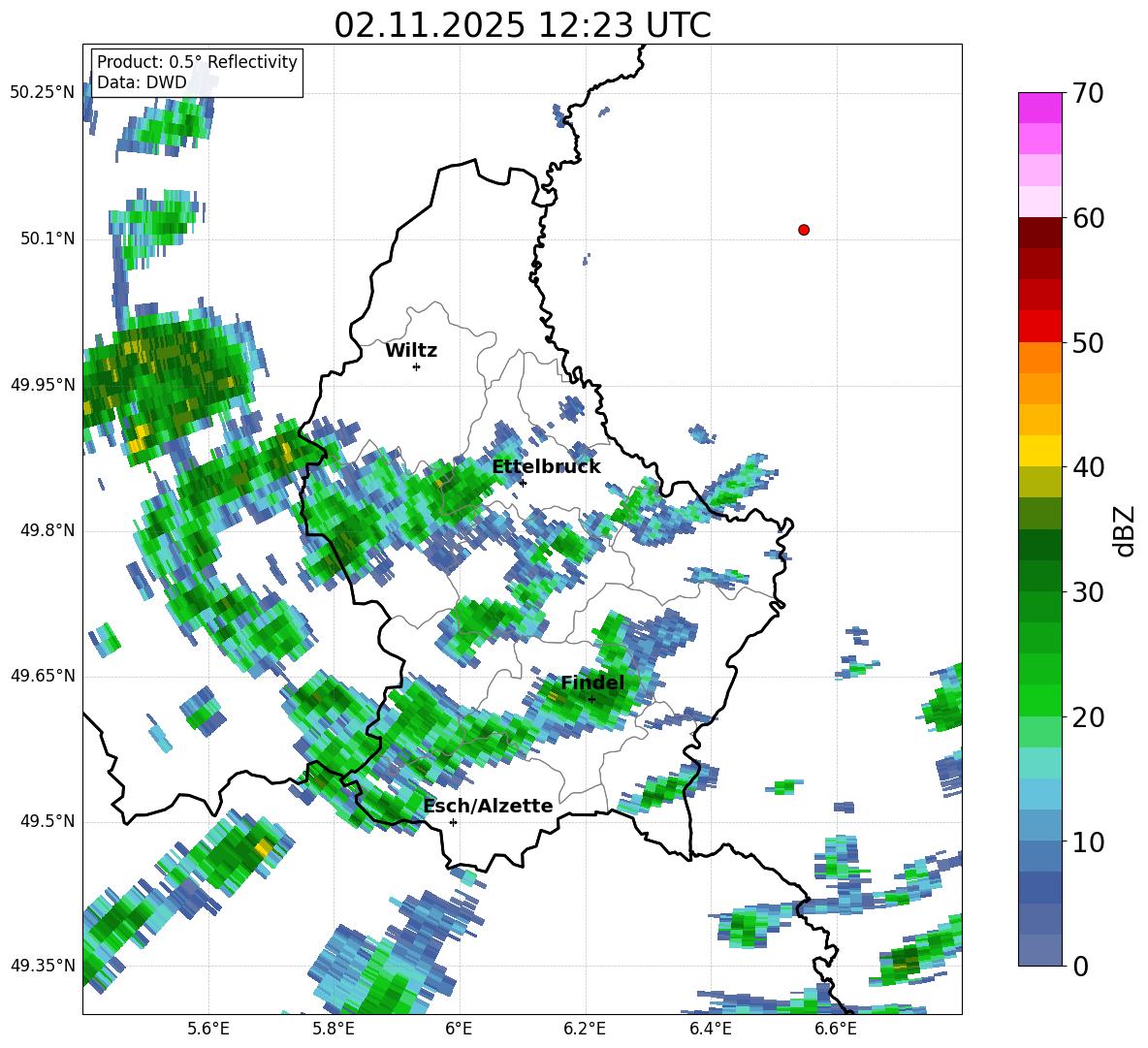Click the colorbar label 10
1148x1048 pixels.
click(1088, 842)
